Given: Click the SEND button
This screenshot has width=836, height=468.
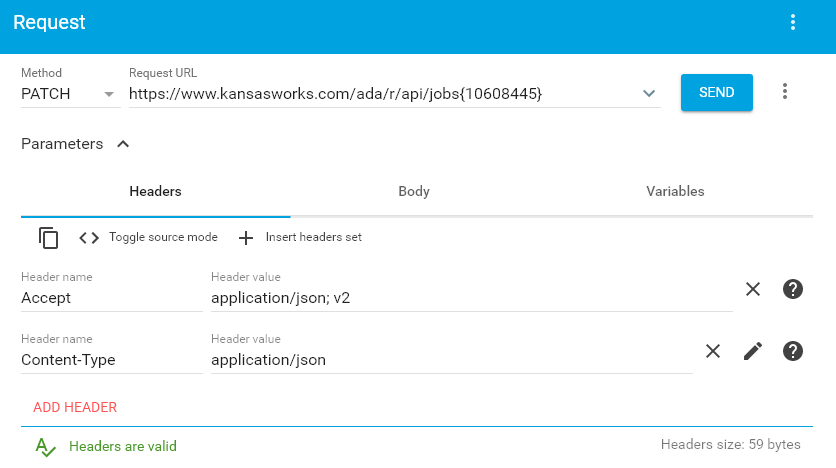Looking at the screenshot, I should point(717,92).
